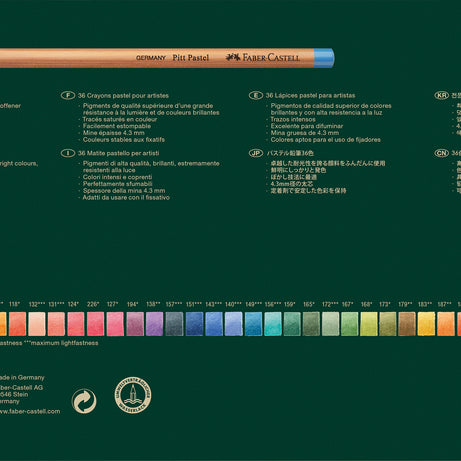Viewport: 461px width, 461px height.
Task: Click 'Adatti da usare con il fissativo'
Action: [x=126, y=198]
